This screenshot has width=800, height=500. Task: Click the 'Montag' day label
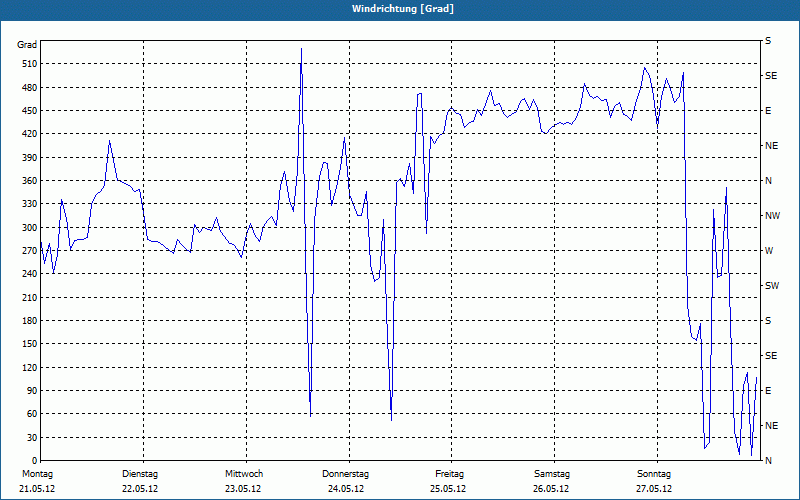click(37, 474)
